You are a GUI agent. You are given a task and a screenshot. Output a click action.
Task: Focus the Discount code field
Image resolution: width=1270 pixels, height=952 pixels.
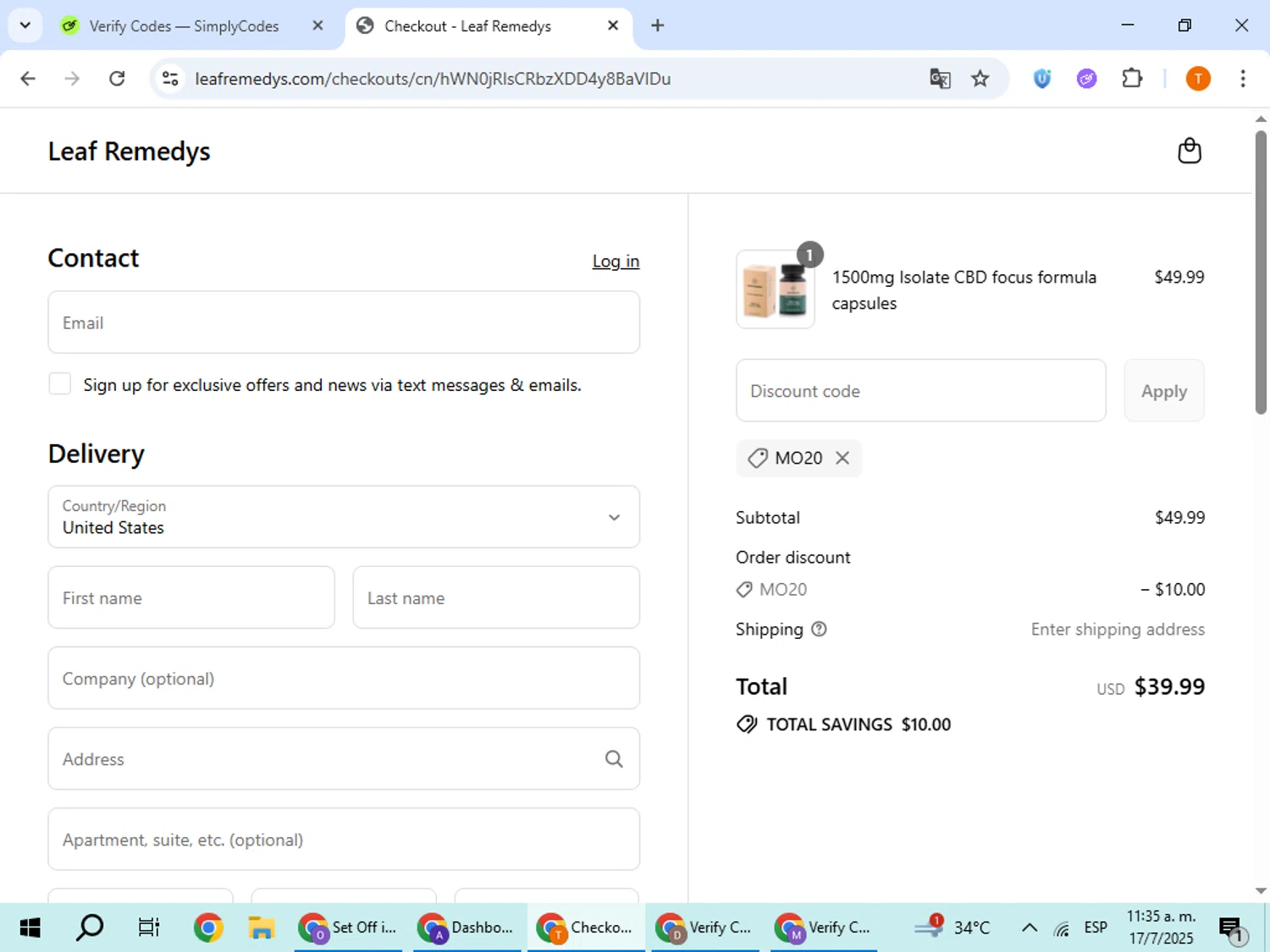tap(921, 391)
